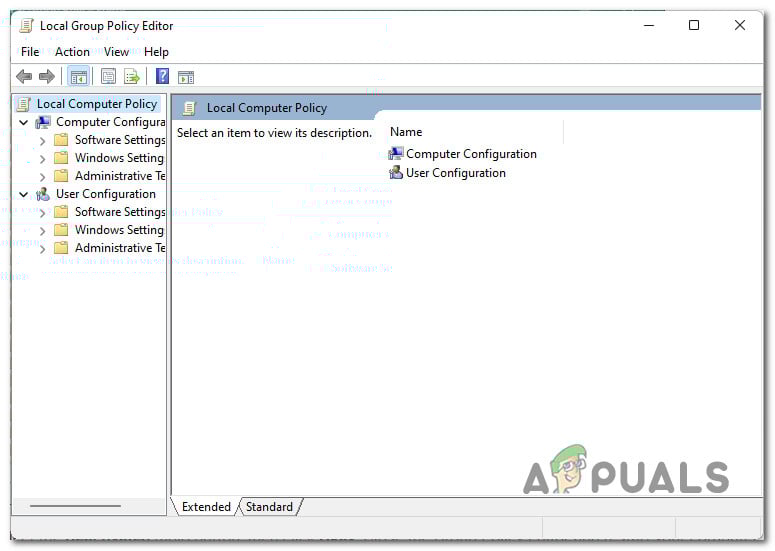This screenshot has width=775, height=551.
Task: Click the Properties toolbar icon
Action: pyautogui.click(x=108, y=77)
